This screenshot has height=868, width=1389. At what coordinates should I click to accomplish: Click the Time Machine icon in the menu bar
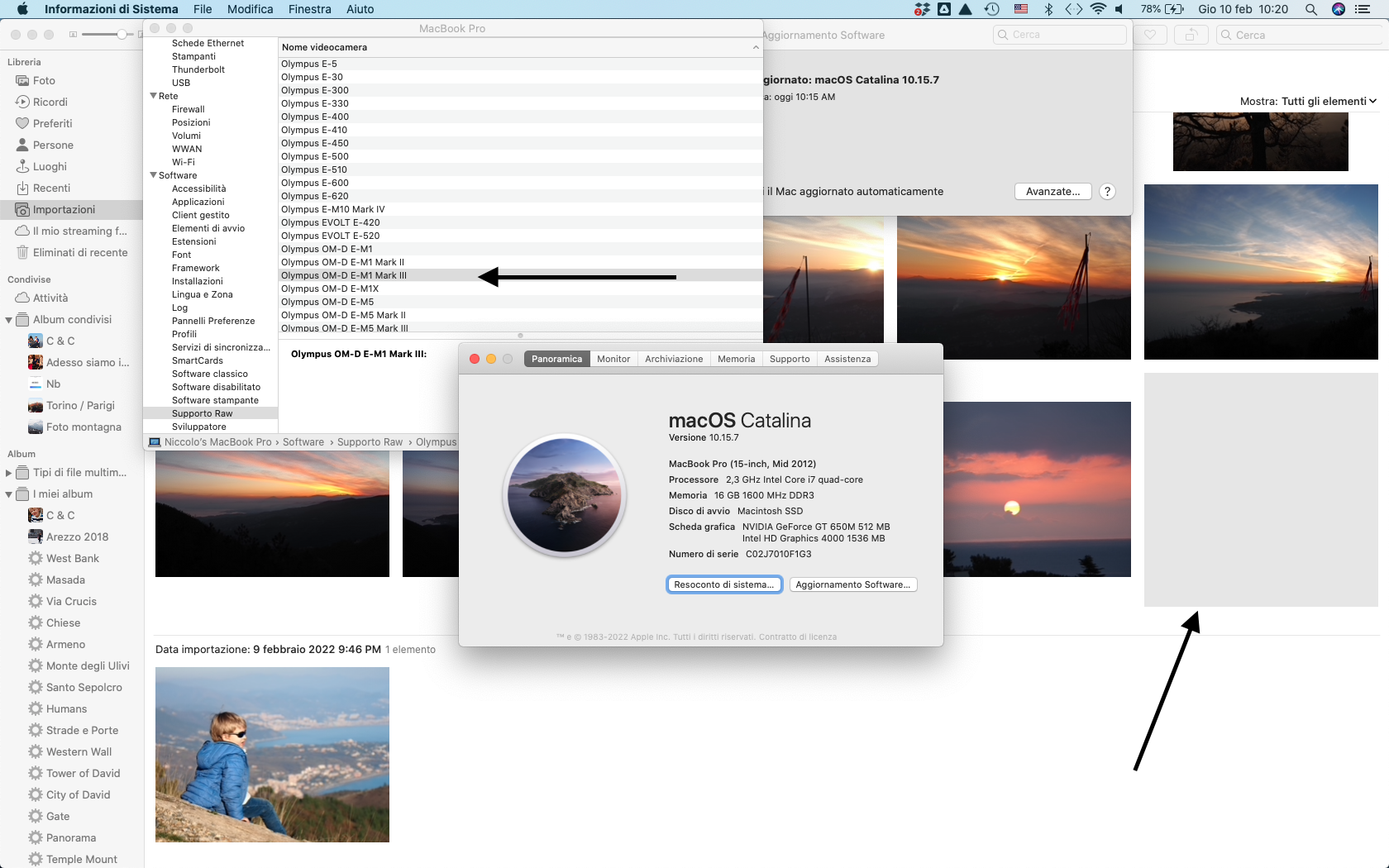(992, 9)
